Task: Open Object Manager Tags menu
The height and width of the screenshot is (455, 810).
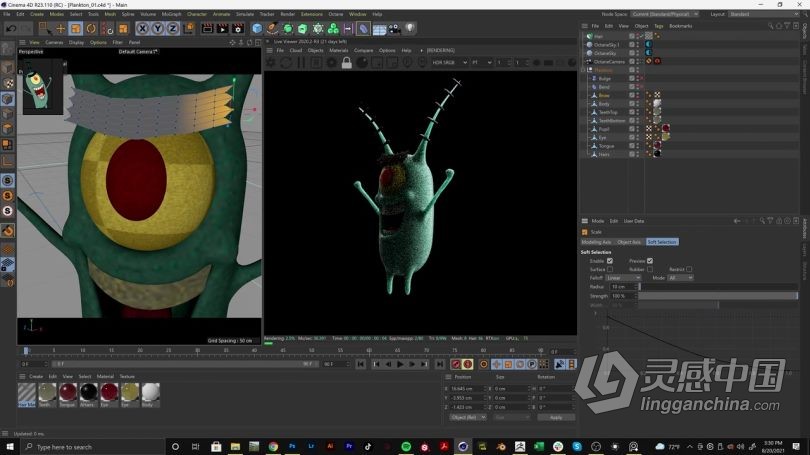Action: tap(659, 26)
